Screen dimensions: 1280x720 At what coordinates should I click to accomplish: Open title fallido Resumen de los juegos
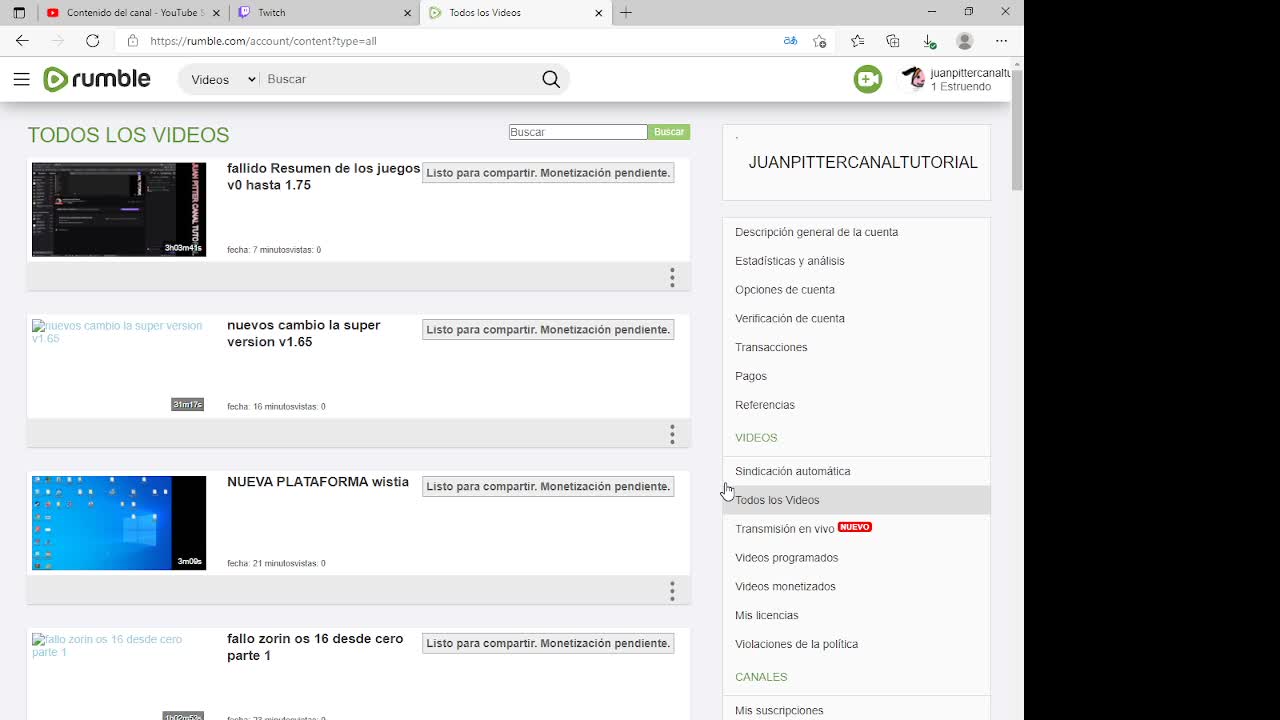click(x=323, y=177)
